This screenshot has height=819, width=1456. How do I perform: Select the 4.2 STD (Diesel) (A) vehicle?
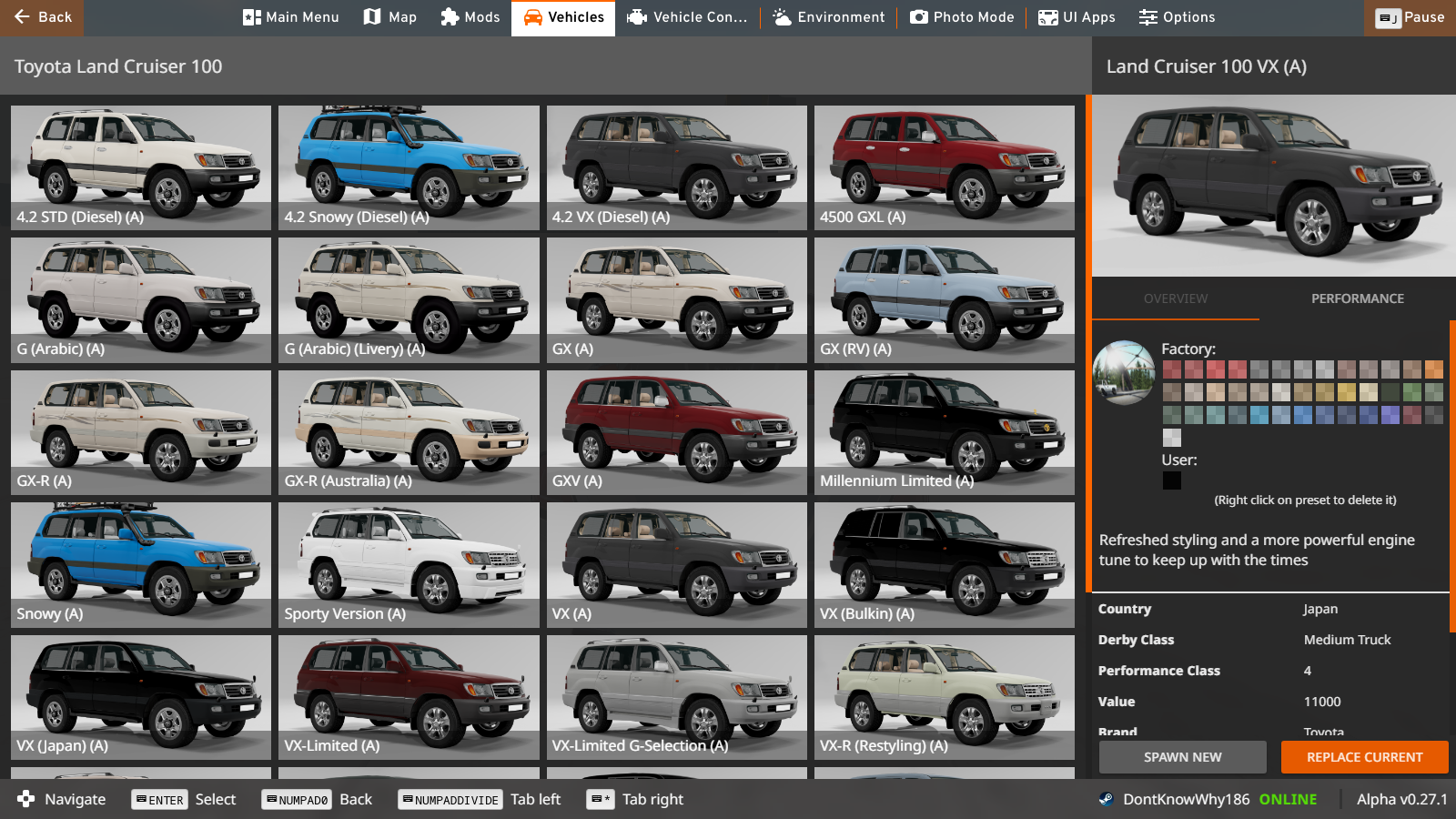tap(141, 167)
